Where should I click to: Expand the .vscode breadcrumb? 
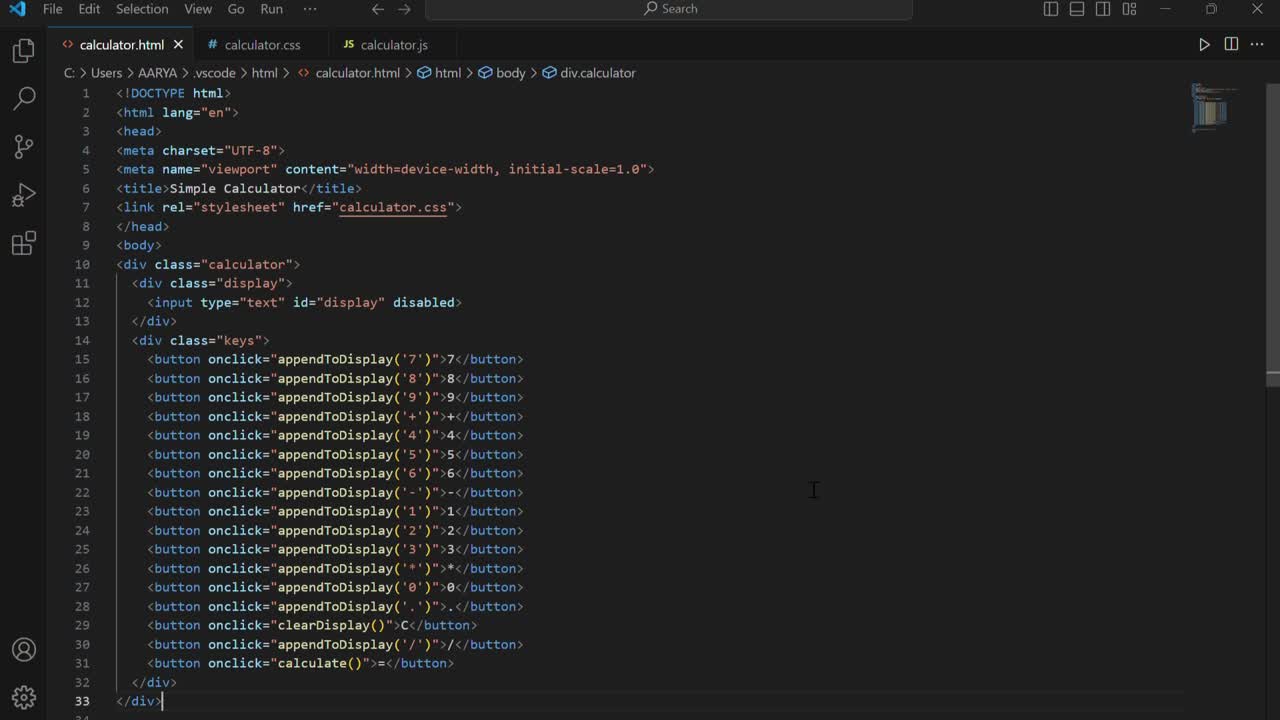(x=214, y=73)
